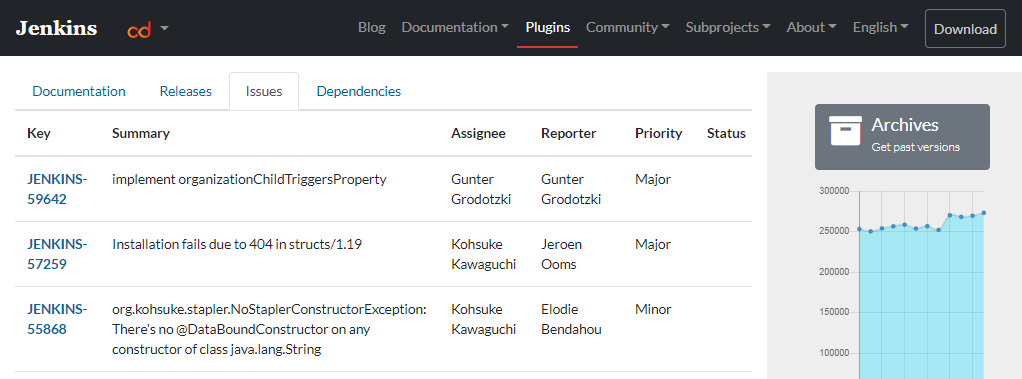Open issue JENKINS-59642
The image size is (1022, 379).
tap(57, 189)
